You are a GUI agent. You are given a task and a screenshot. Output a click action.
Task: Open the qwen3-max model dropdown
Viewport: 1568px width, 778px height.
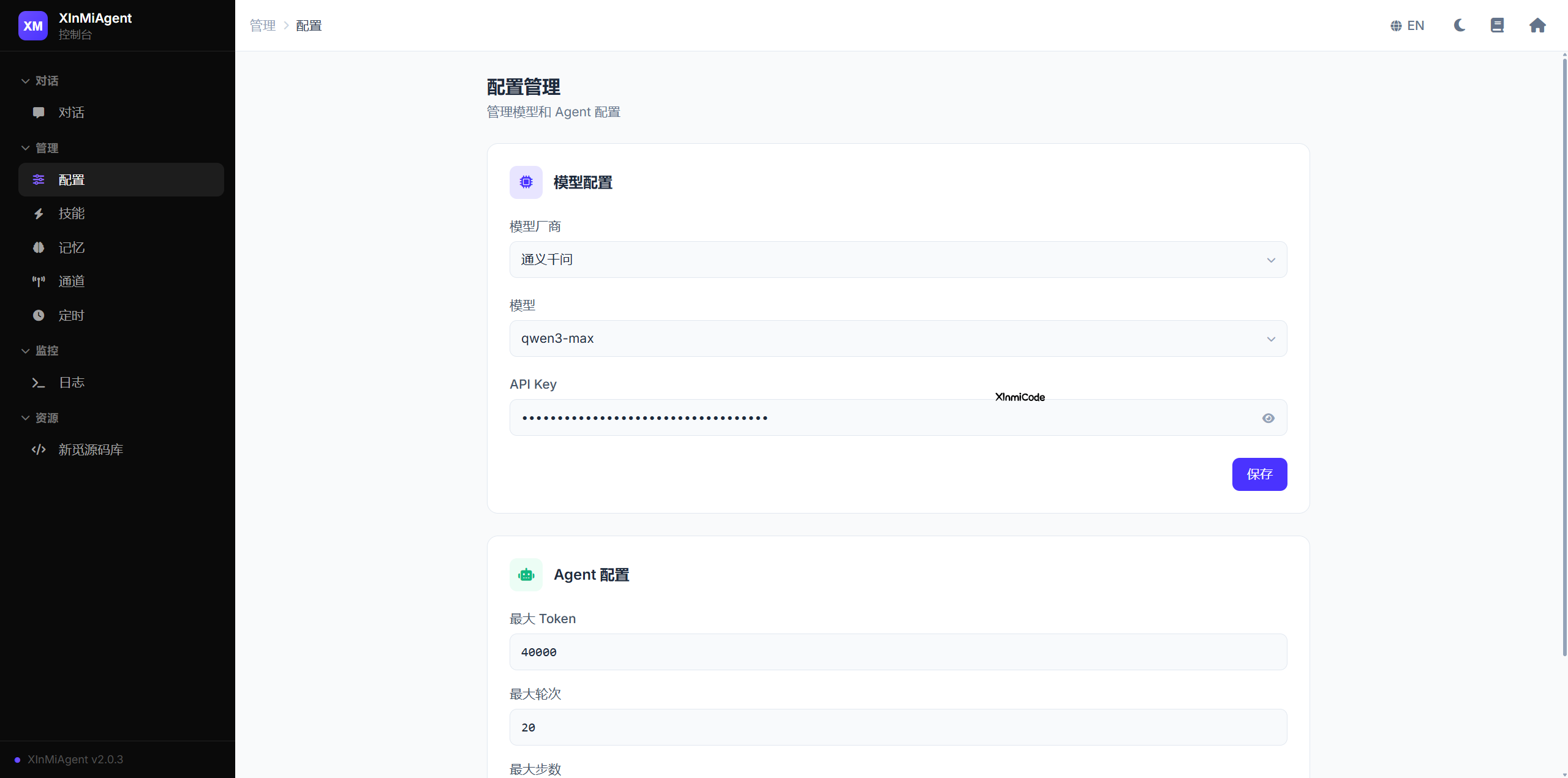(x=897, y=338)
